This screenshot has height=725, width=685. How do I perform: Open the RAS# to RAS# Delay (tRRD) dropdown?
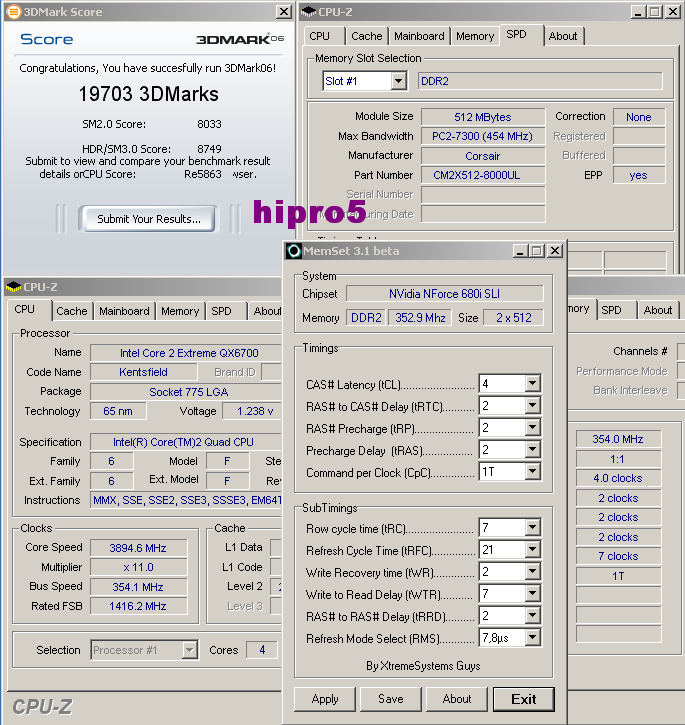[x=532, y=615]
